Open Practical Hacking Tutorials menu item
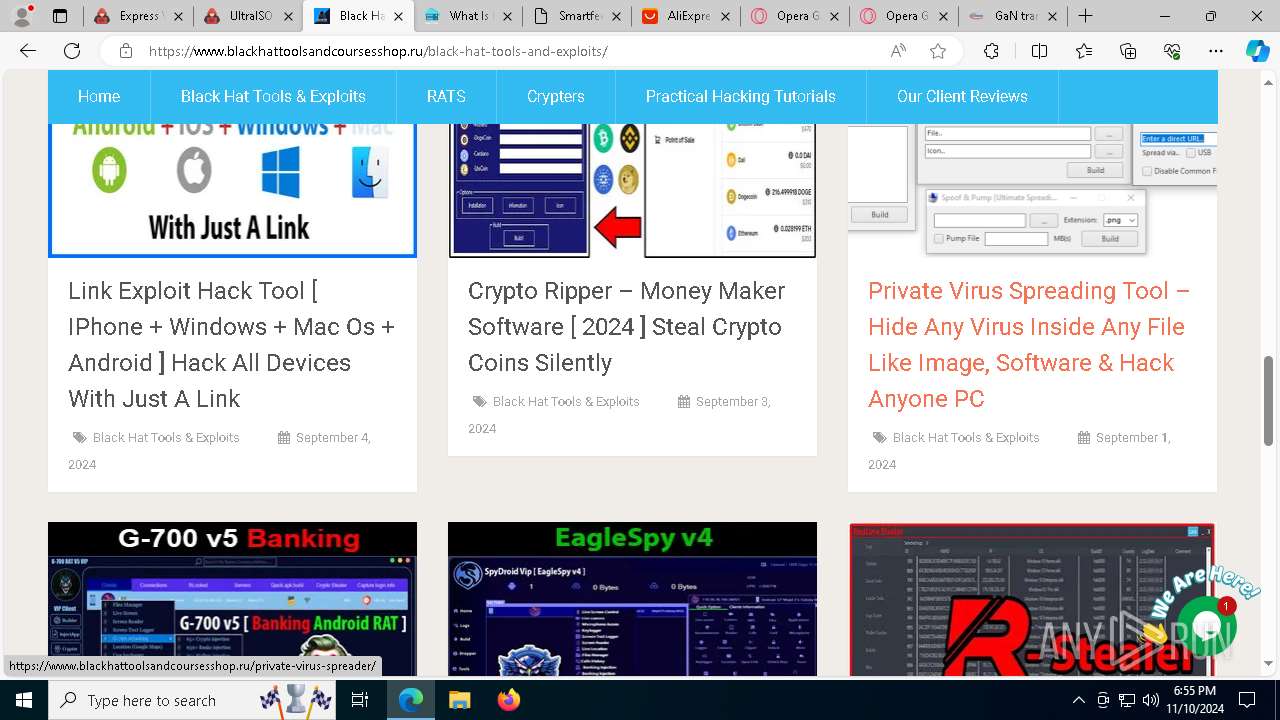Viewport: 1280px width, 720px height. click(x=741, y=96)
